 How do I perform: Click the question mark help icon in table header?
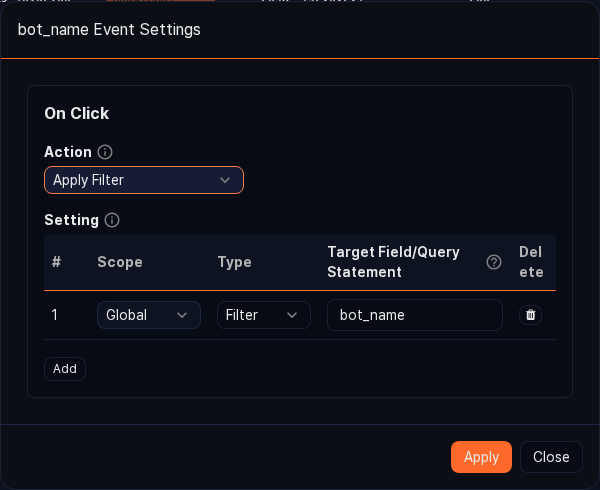493,262
